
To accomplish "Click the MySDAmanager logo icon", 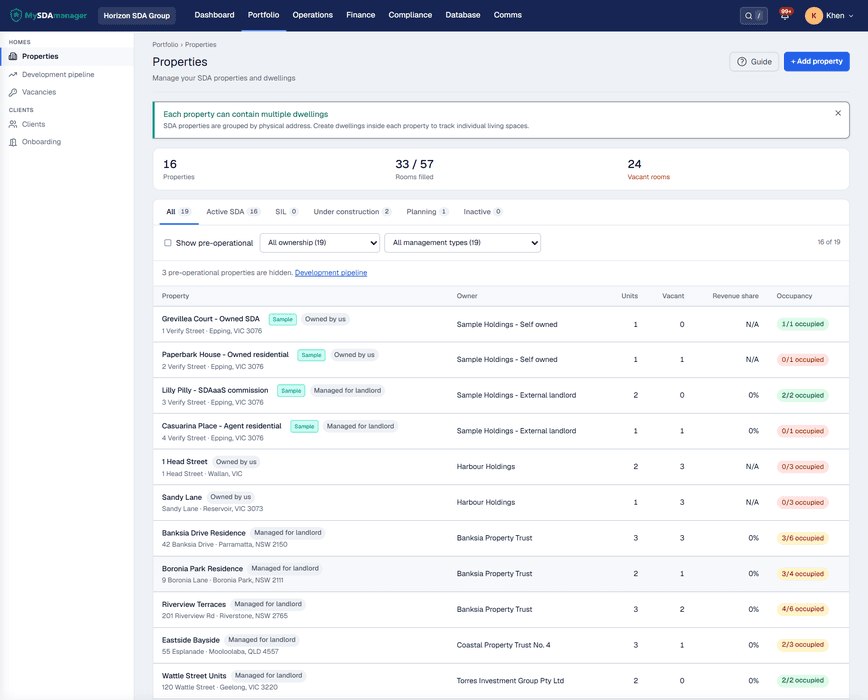I will click(16, 15).
